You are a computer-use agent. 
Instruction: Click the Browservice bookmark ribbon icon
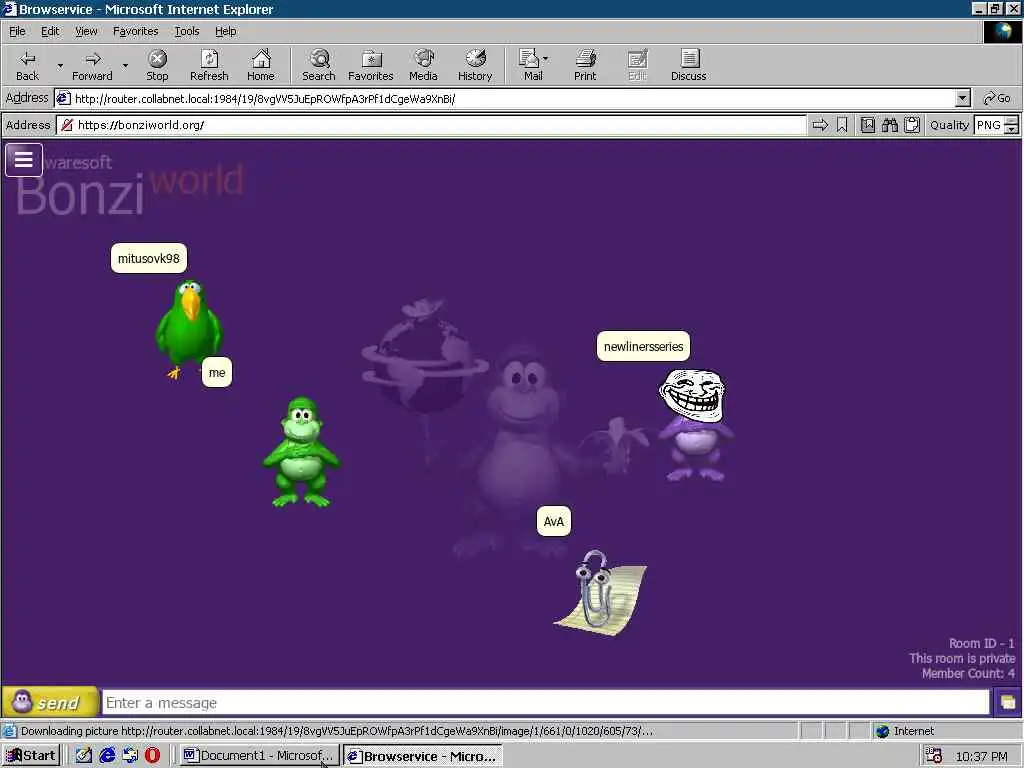tap(842, 125)
